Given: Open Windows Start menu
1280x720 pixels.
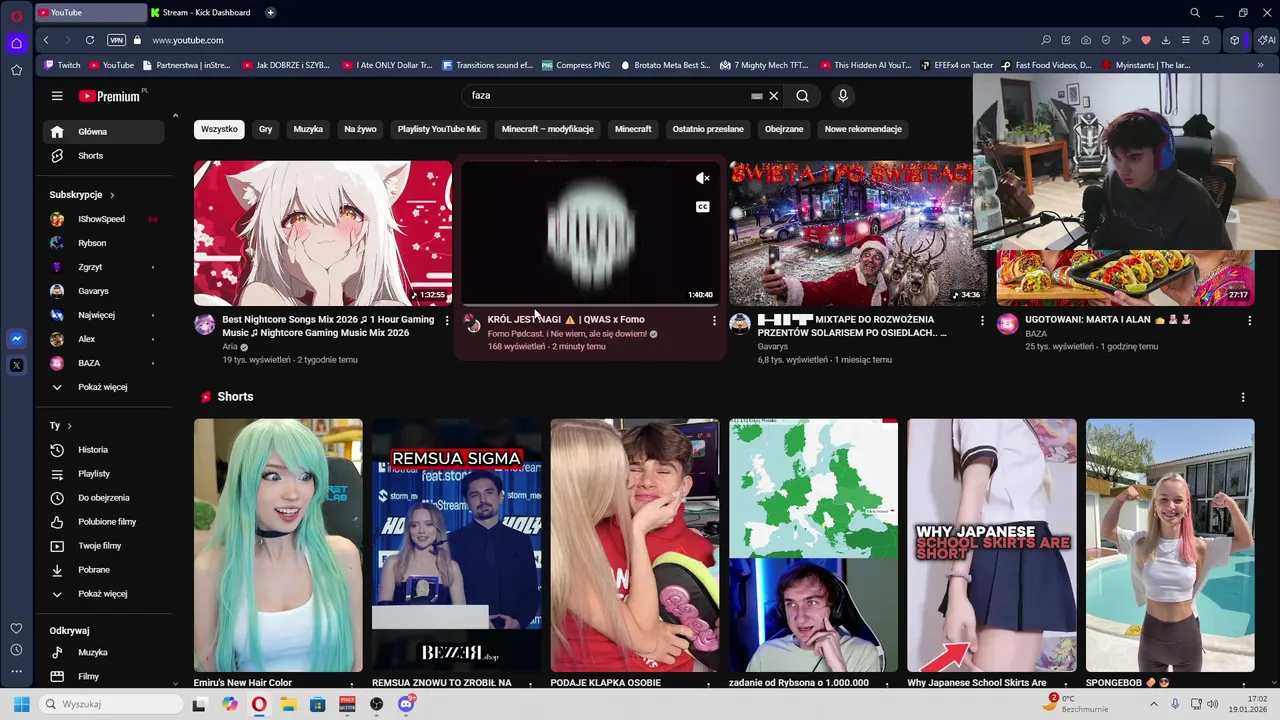Looking at the screenshot, I should [21, 704].
